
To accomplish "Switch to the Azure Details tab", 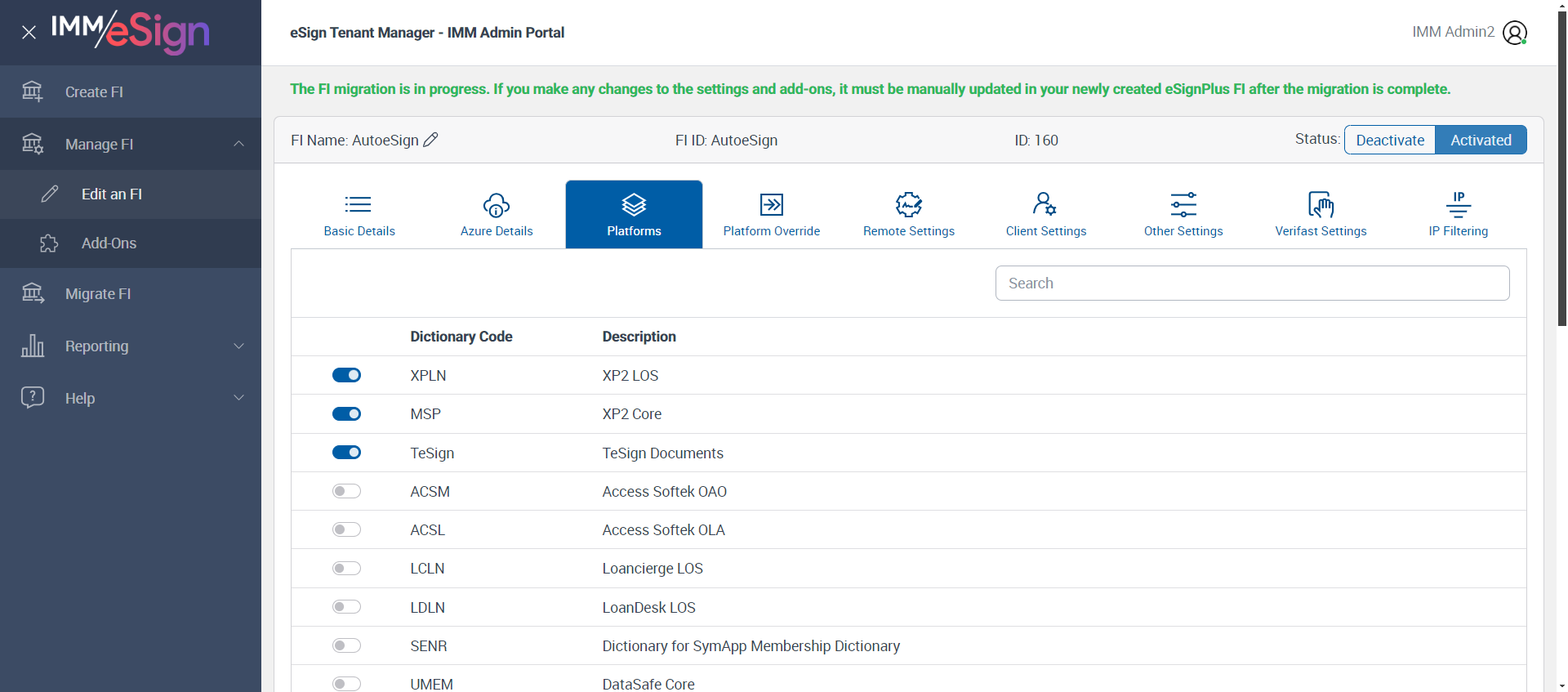I will tap(497, 214).
